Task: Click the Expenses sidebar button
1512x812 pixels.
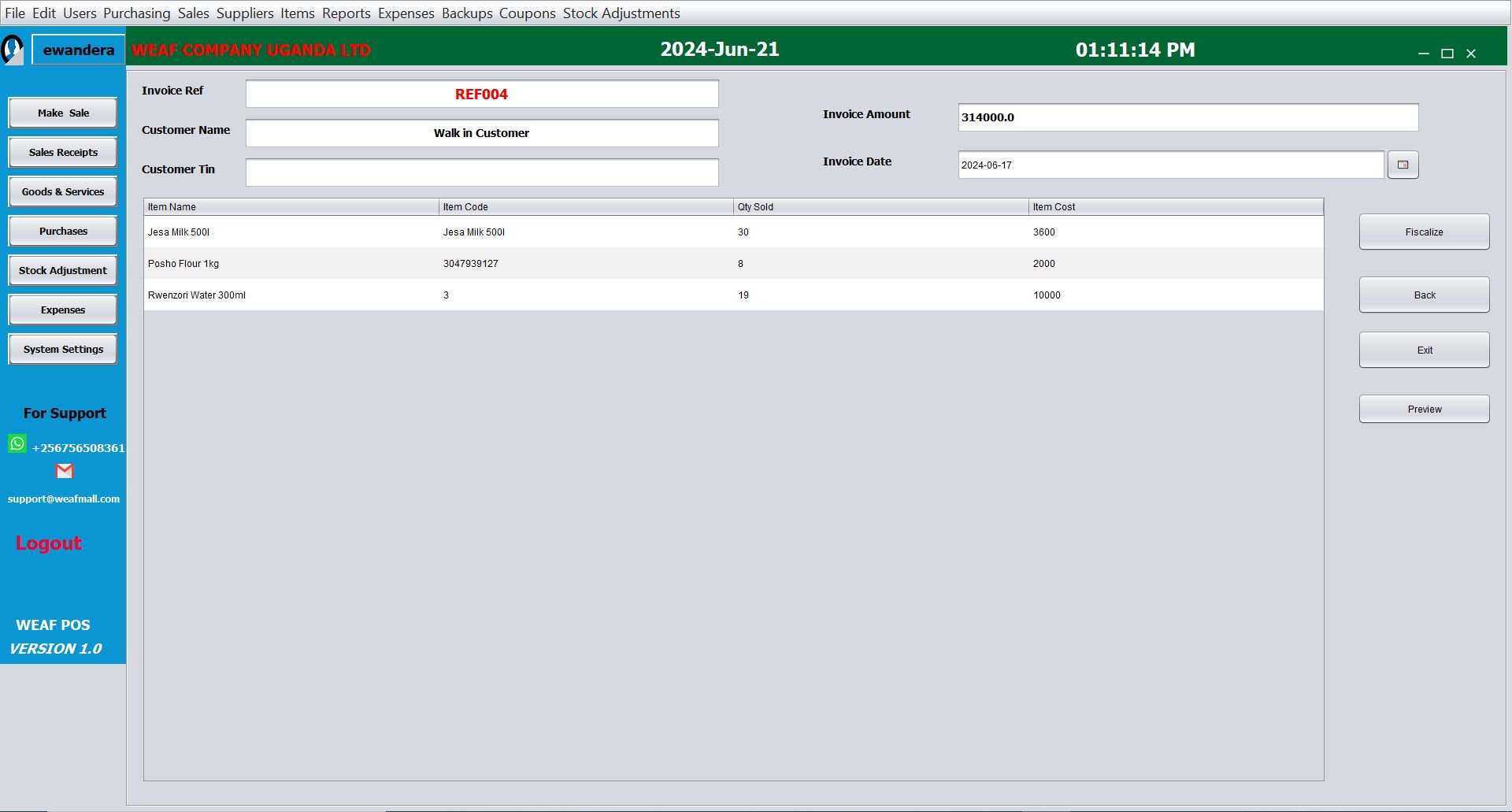Action: click(x=63, y=310)
